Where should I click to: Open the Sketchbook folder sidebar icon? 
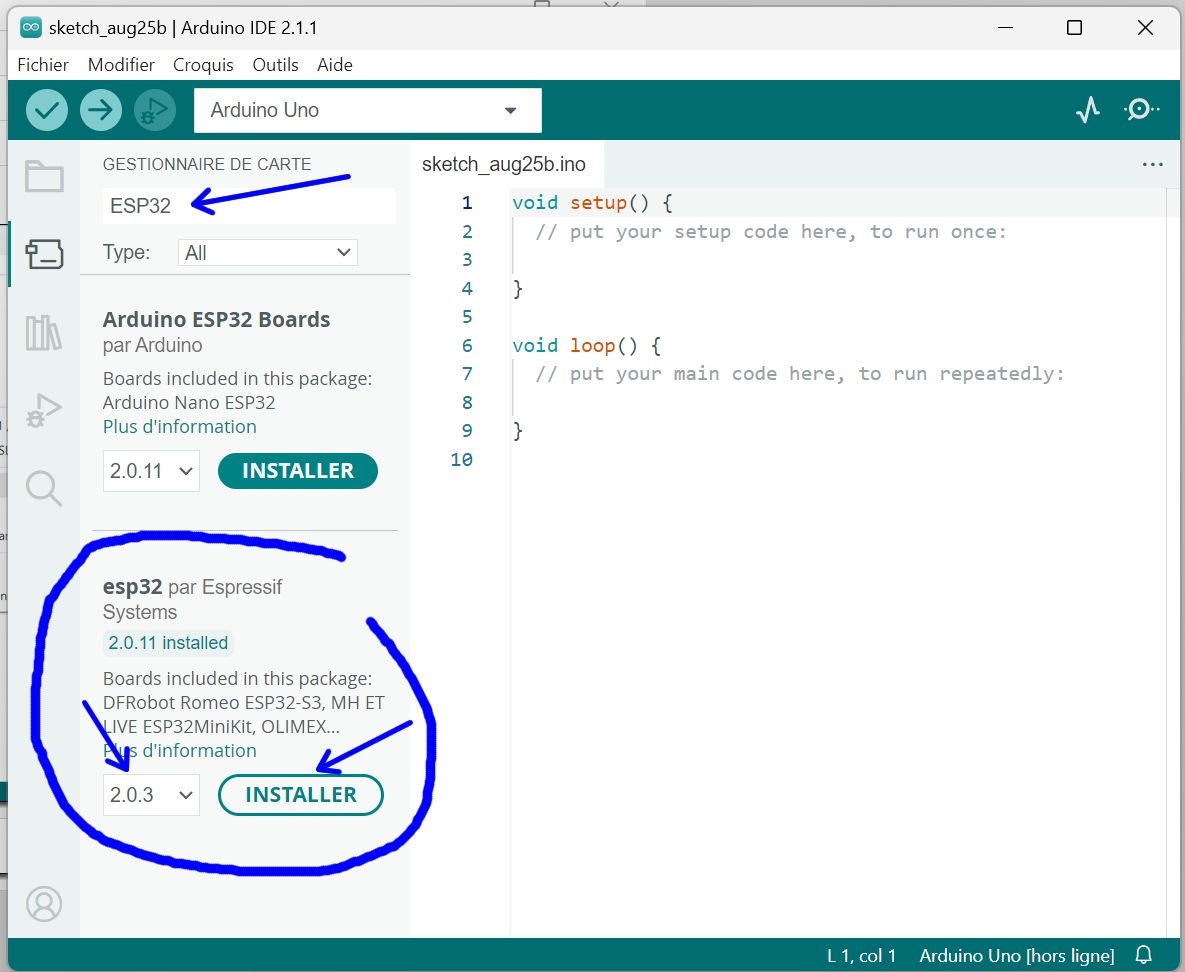pyautogui.click(x=44, y=177)
